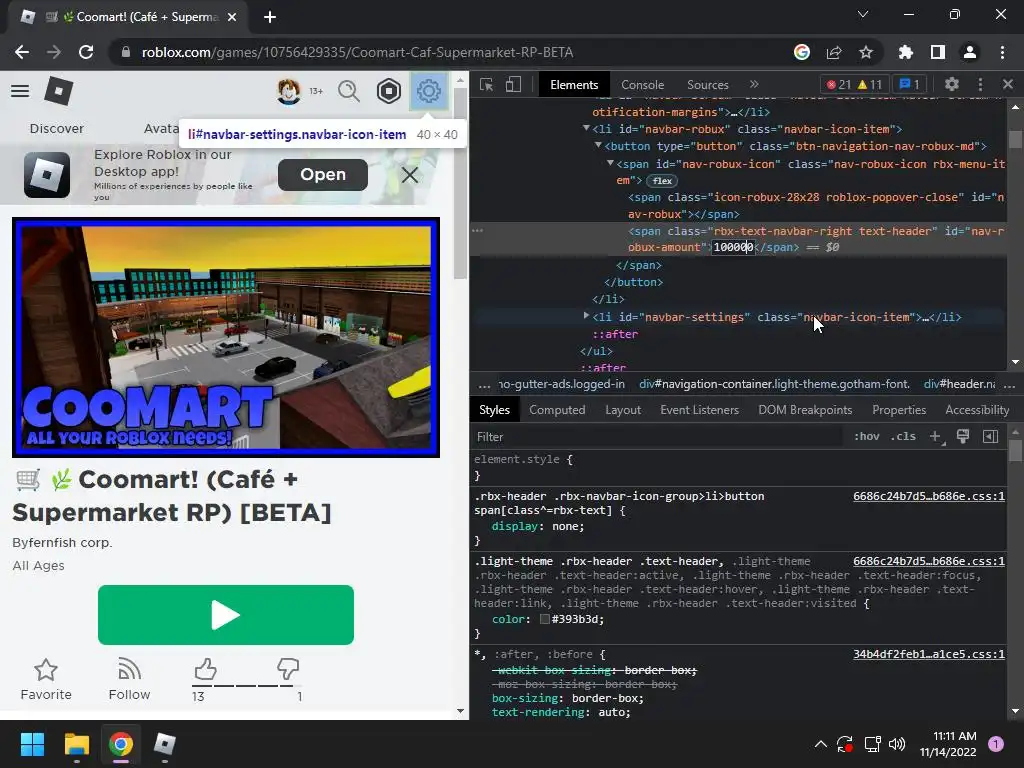Go to the Discover page
1024x768 pixels.
[57, 129]
